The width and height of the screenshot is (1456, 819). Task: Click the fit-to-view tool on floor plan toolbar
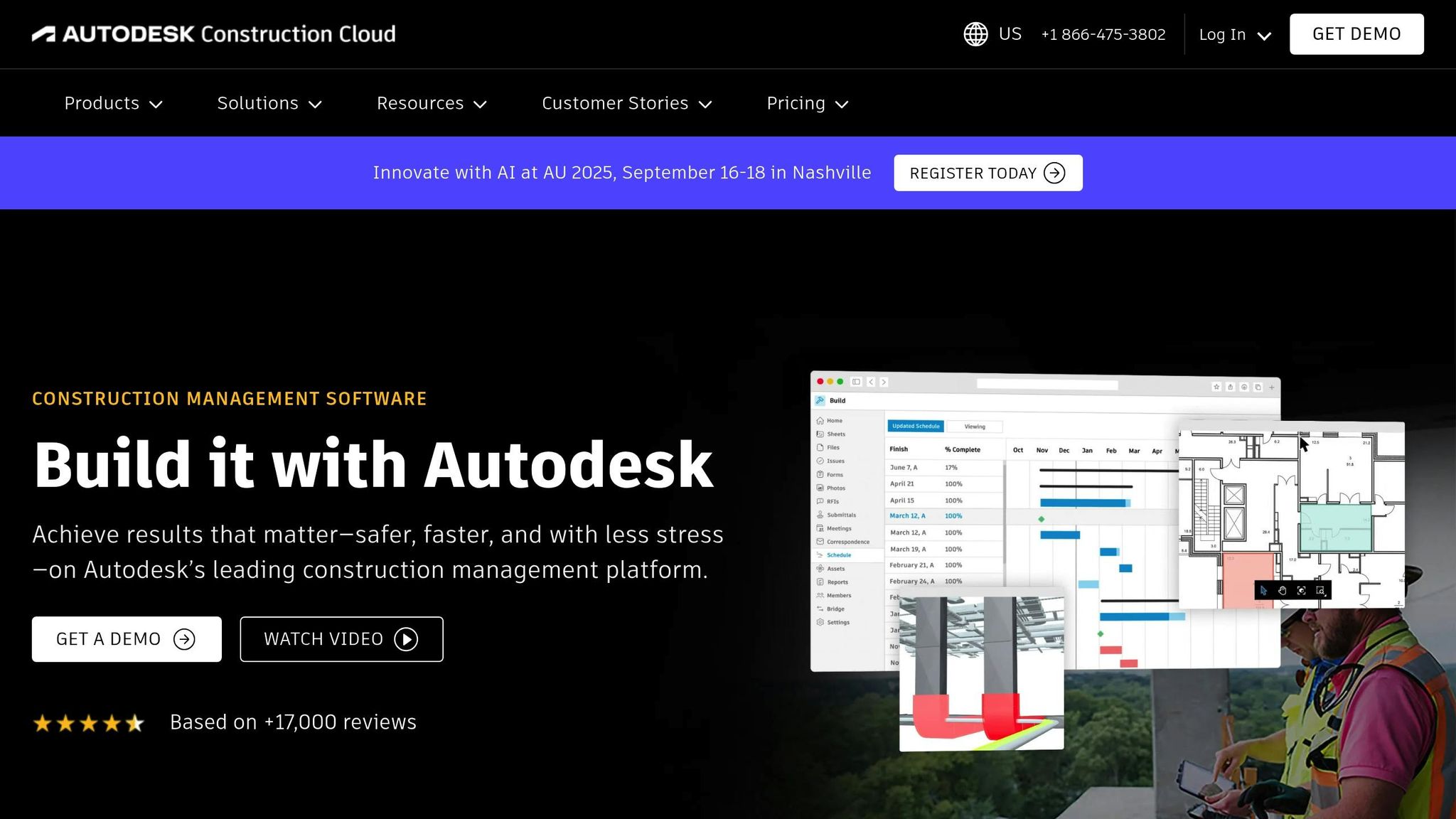click(x=1302, y=591)
